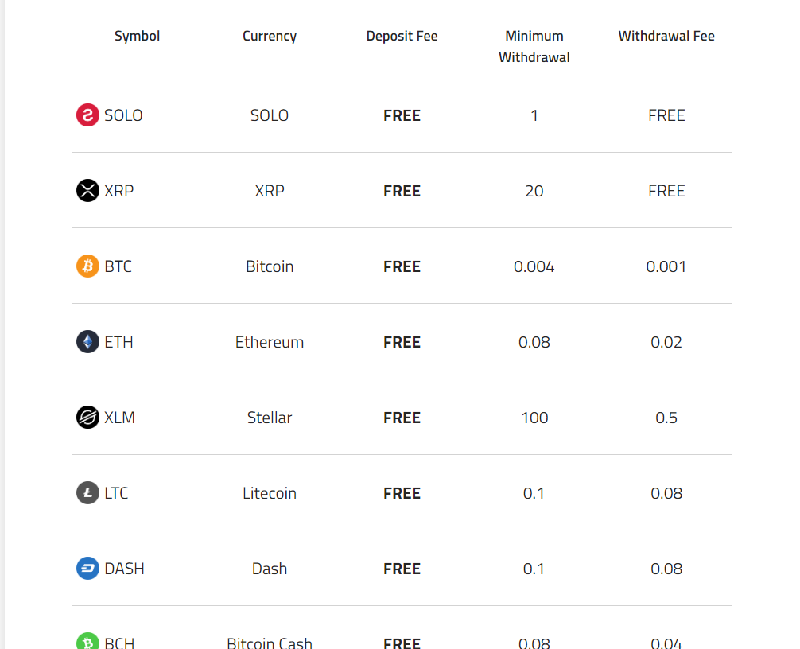Click the black XRP coin icon
This screenshot has height=649, width=800.
coord(87,190)
